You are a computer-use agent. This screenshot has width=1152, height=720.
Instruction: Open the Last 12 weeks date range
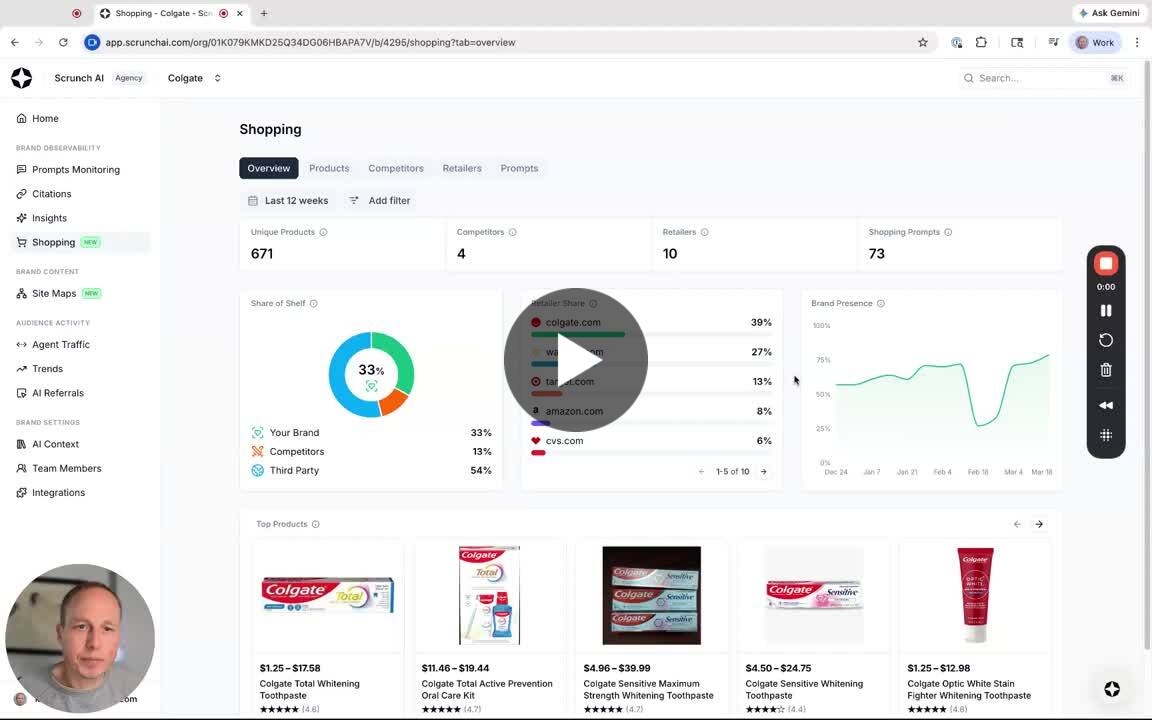point(288,201)
